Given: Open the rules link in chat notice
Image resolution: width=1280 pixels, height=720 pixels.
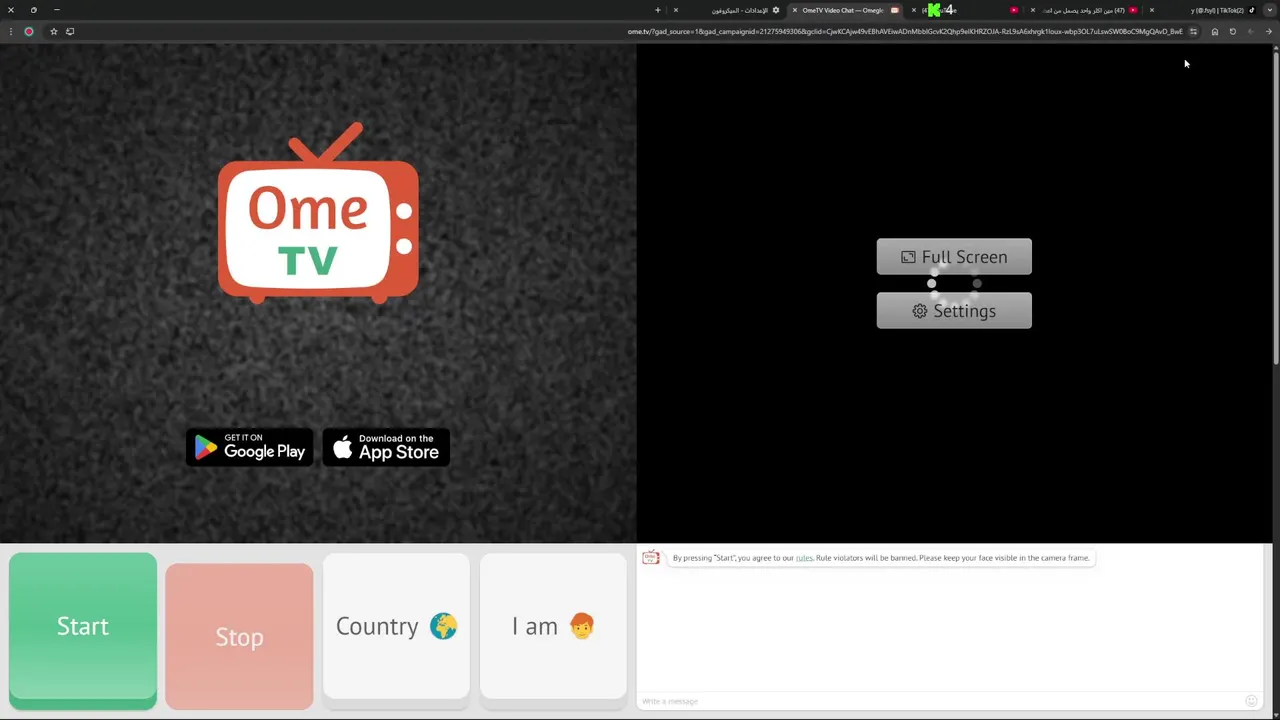Looking at the screenshot, I should click(x=804, y=558).
